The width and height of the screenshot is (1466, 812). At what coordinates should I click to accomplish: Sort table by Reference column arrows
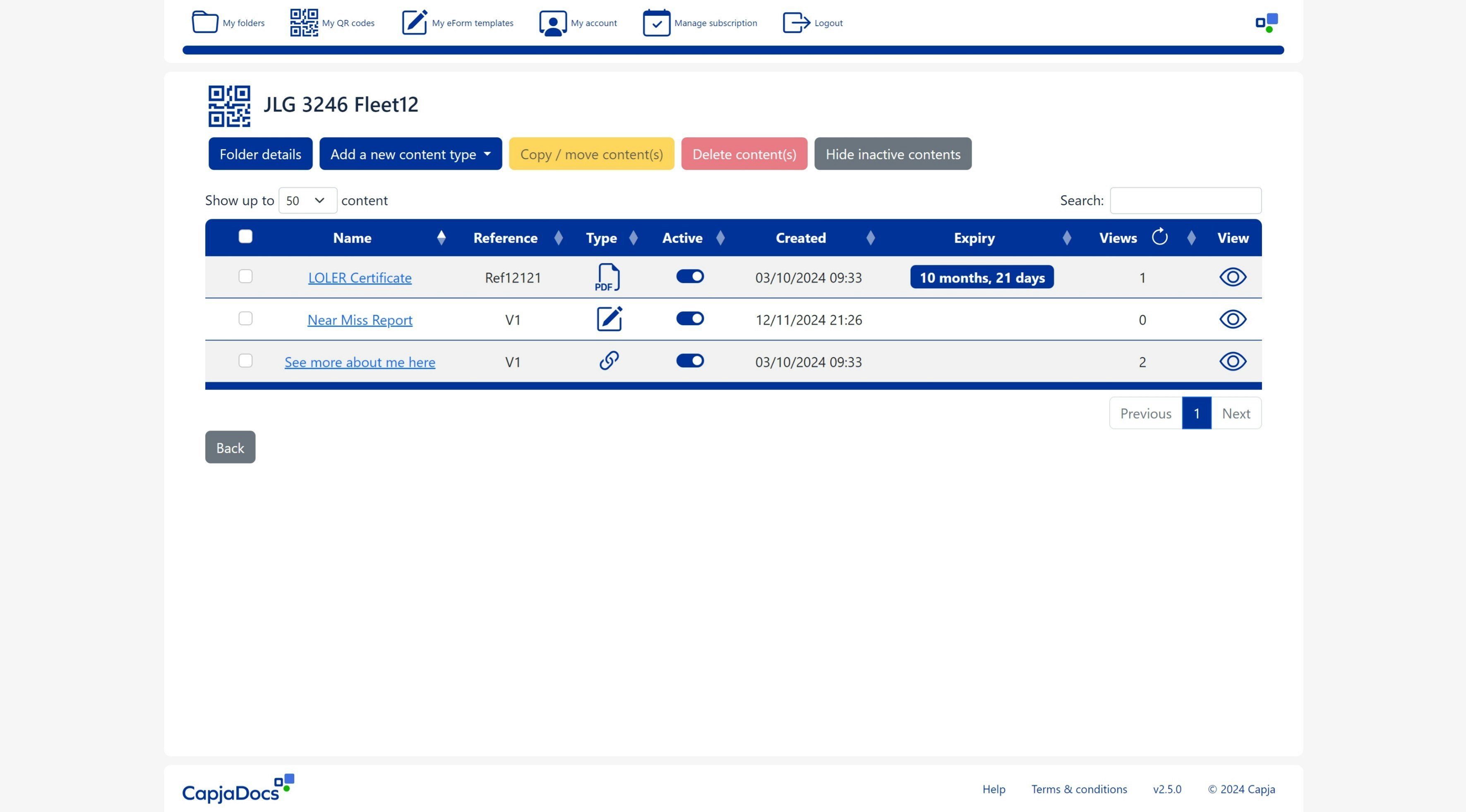558,238
